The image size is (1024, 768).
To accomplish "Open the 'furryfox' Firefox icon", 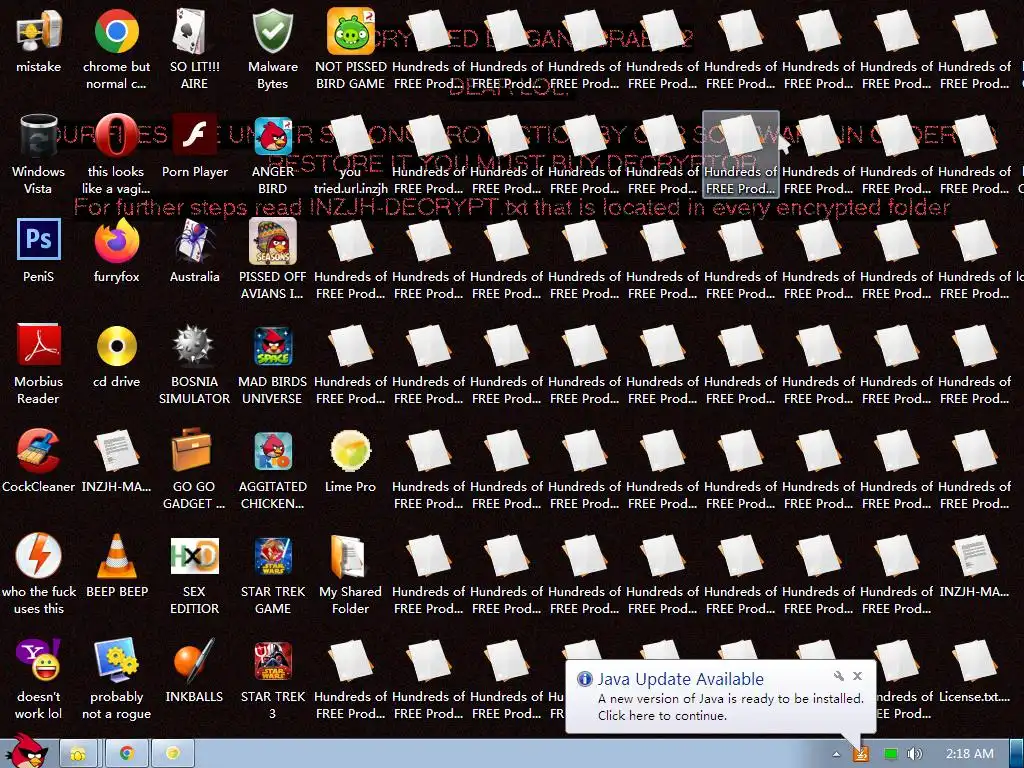I will coord(116,240).
